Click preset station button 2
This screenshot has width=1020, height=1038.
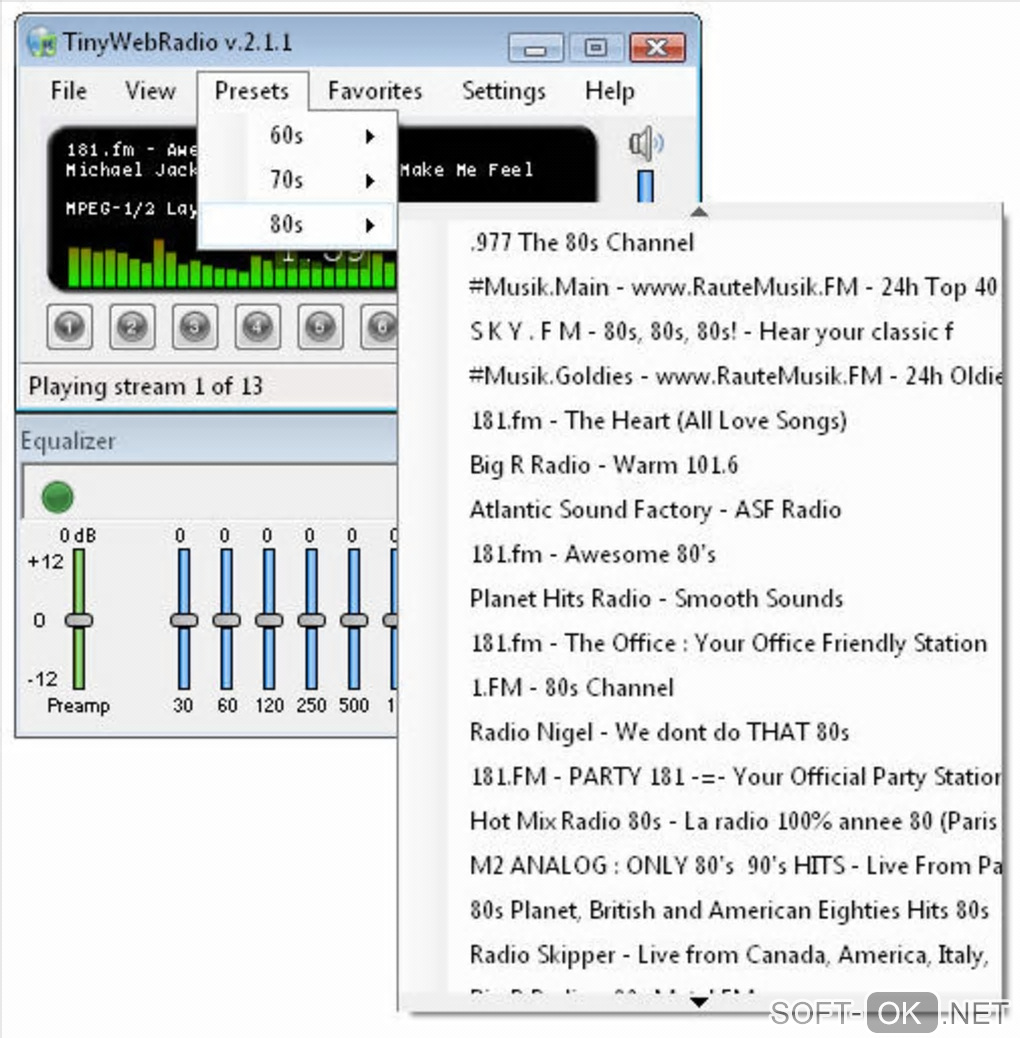point(132,326)
